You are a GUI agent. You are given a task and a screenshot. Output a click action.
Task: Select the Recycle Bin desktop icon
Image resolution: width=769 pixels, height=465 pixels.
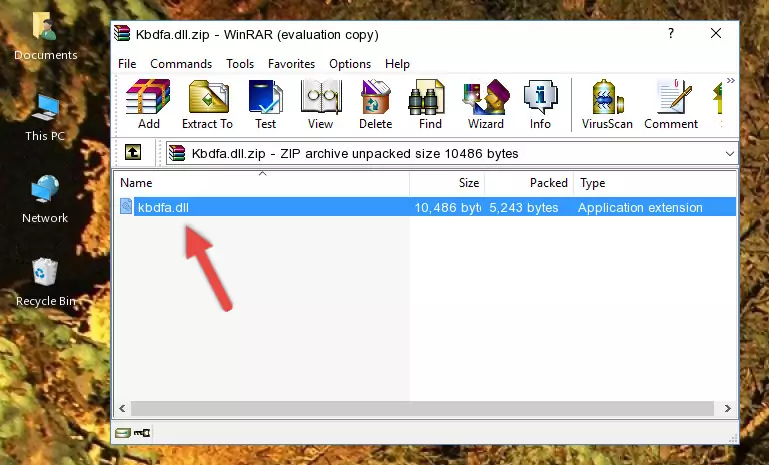(x=46, y=282)
